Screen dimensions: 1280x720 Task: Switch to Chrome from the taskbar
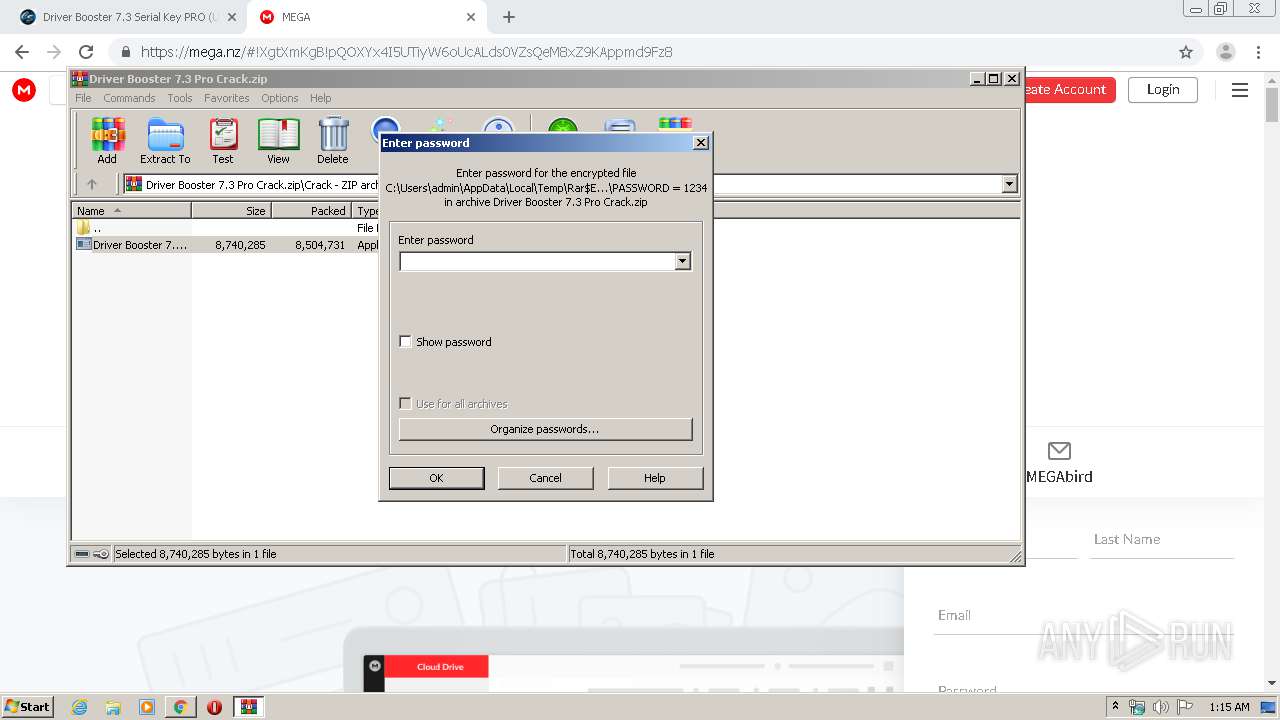click(180, 707)
